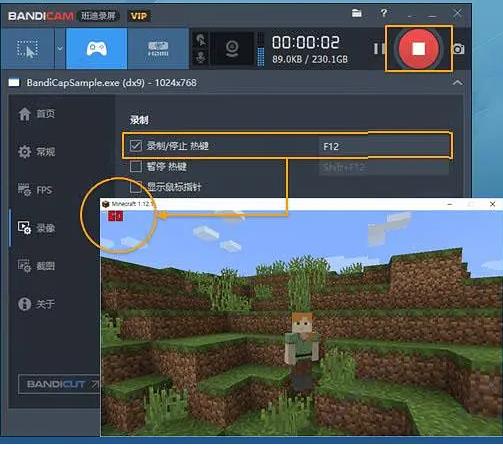Toggle the webcam overlay icon
The height and width of the screenshot is (449, 503).
click(232, 49)
